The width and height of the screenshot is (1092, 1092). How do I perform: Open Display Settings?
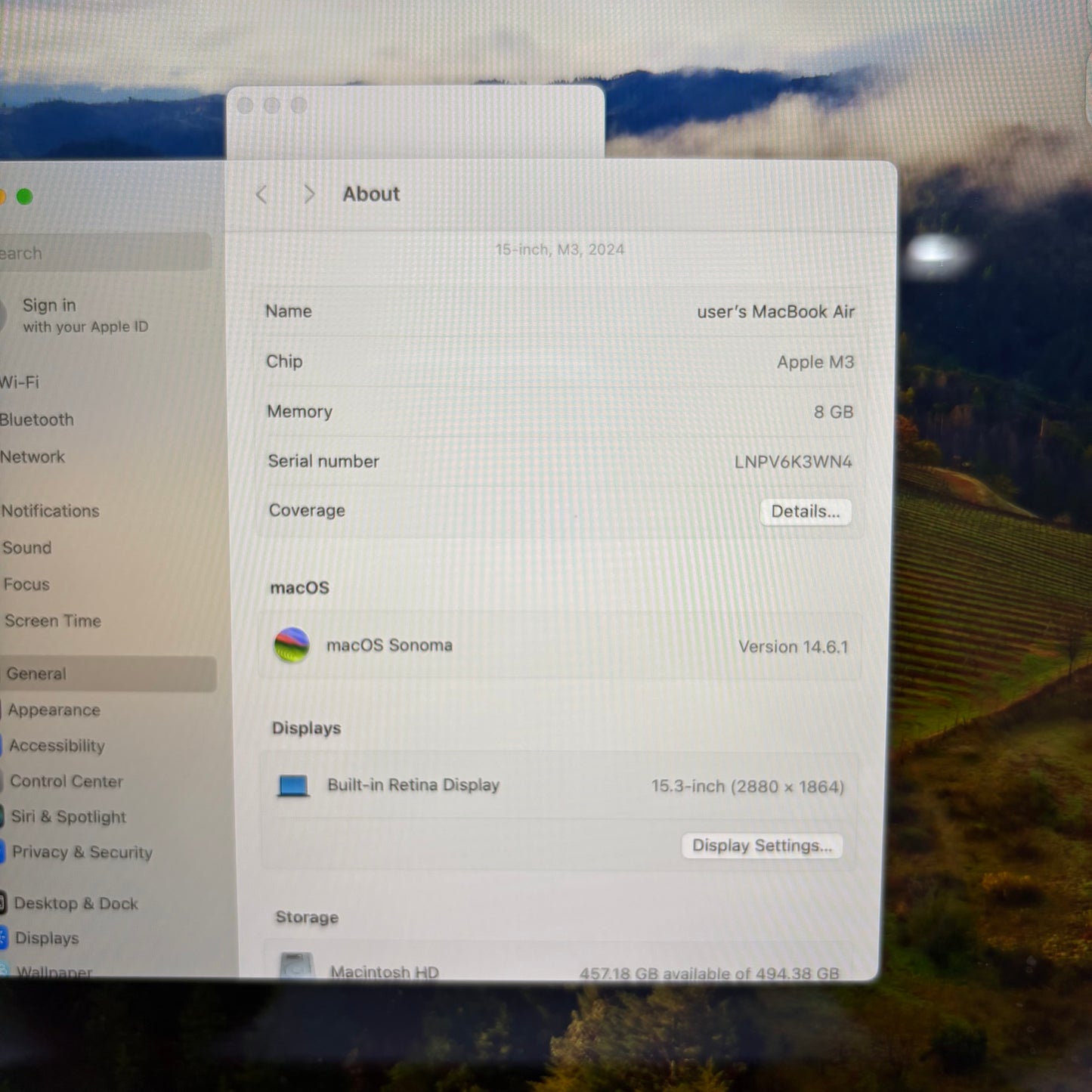[x=762, y=846]
